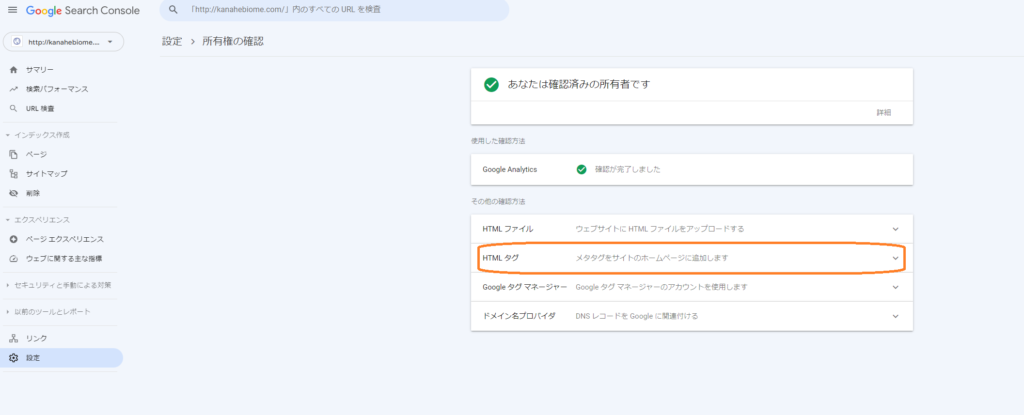
Task: Click the 設定 breadcrumb link
Action: point(171,42)
